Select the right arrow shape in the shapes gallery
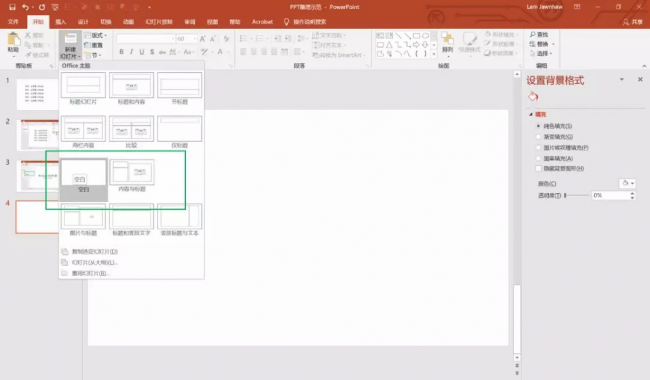Image resolution: width=650 pixels, height=380 pixels. coord(416,45)
